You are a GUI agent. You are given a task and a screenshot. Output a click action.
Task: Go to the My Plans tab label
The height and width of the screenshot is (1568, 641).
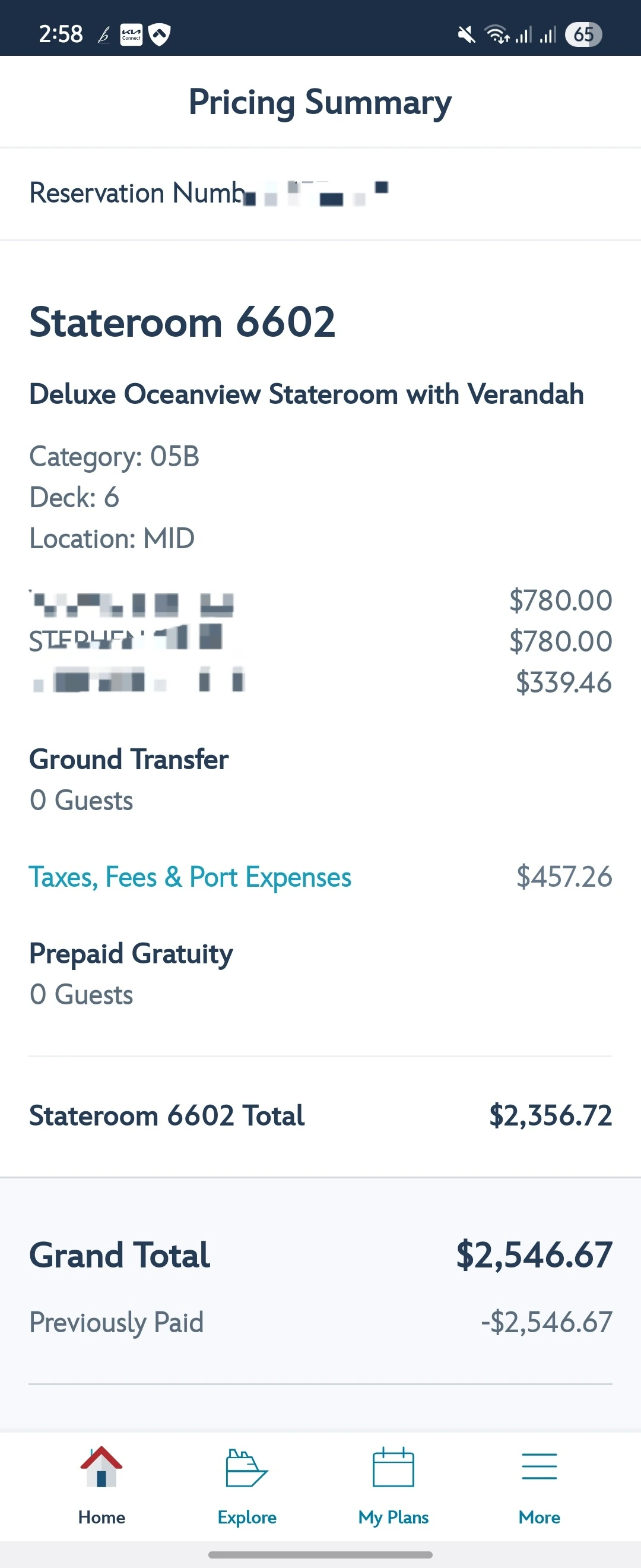394,1518
